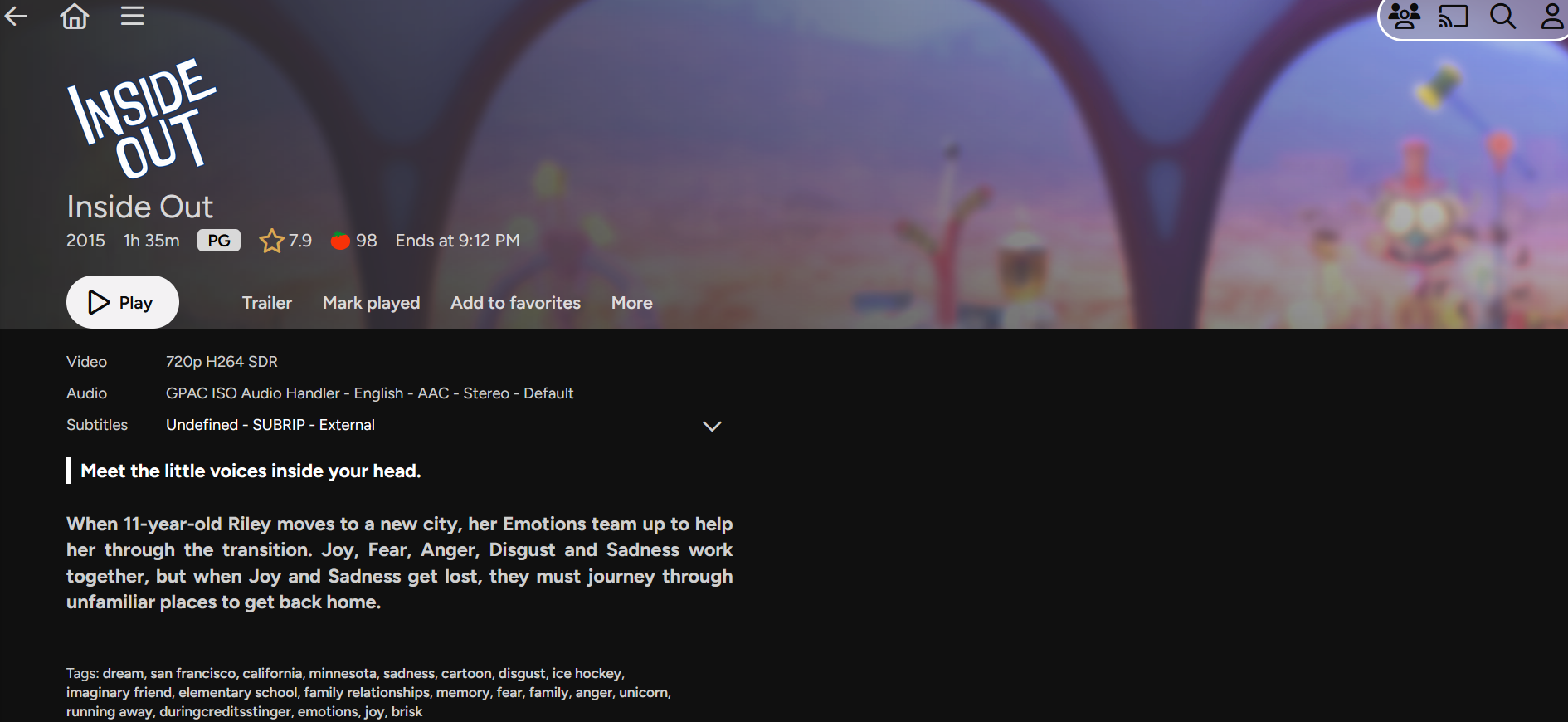Click the star rating icon

(x=271, y=241)
